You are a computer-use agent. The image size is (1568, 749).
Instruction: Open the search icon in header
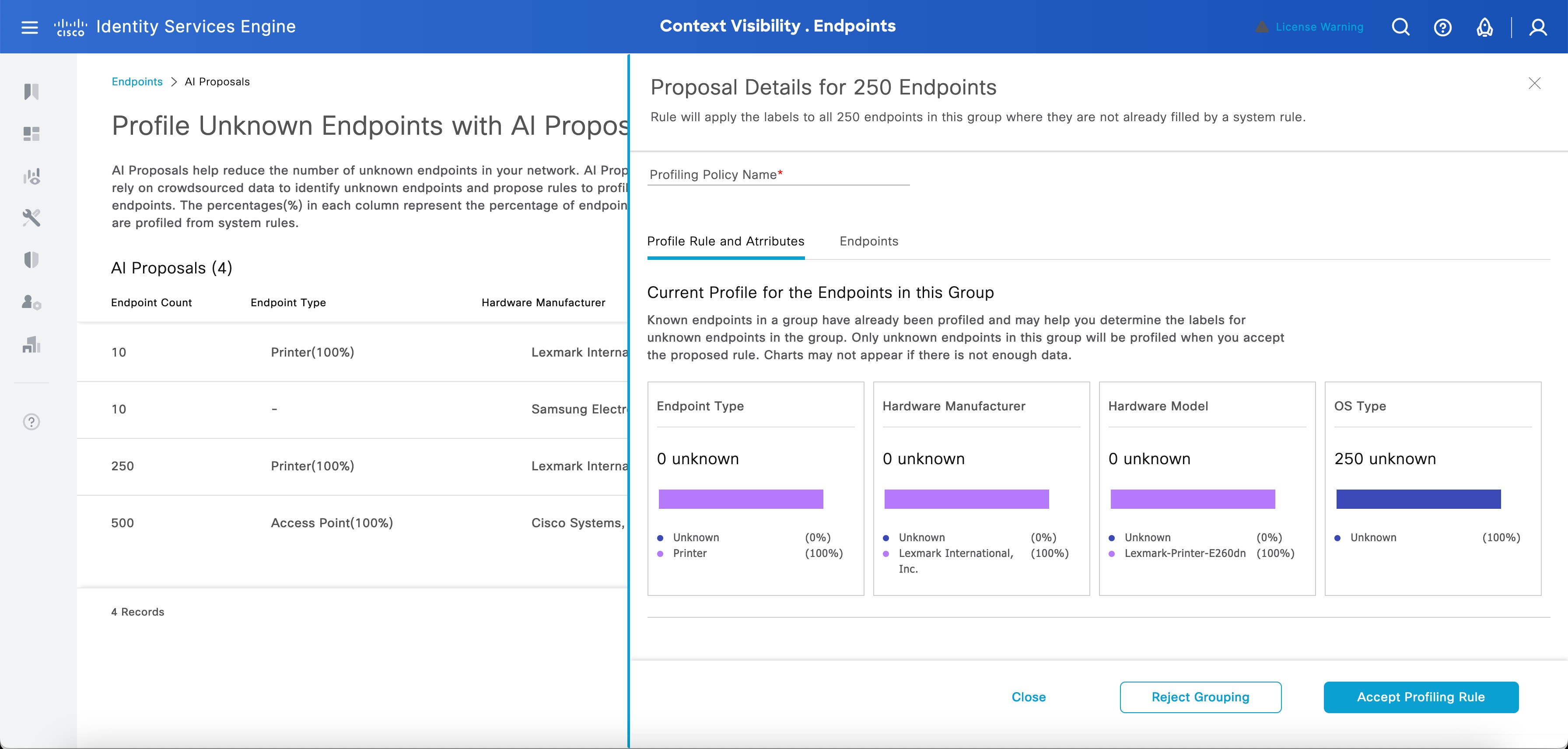1401,27
